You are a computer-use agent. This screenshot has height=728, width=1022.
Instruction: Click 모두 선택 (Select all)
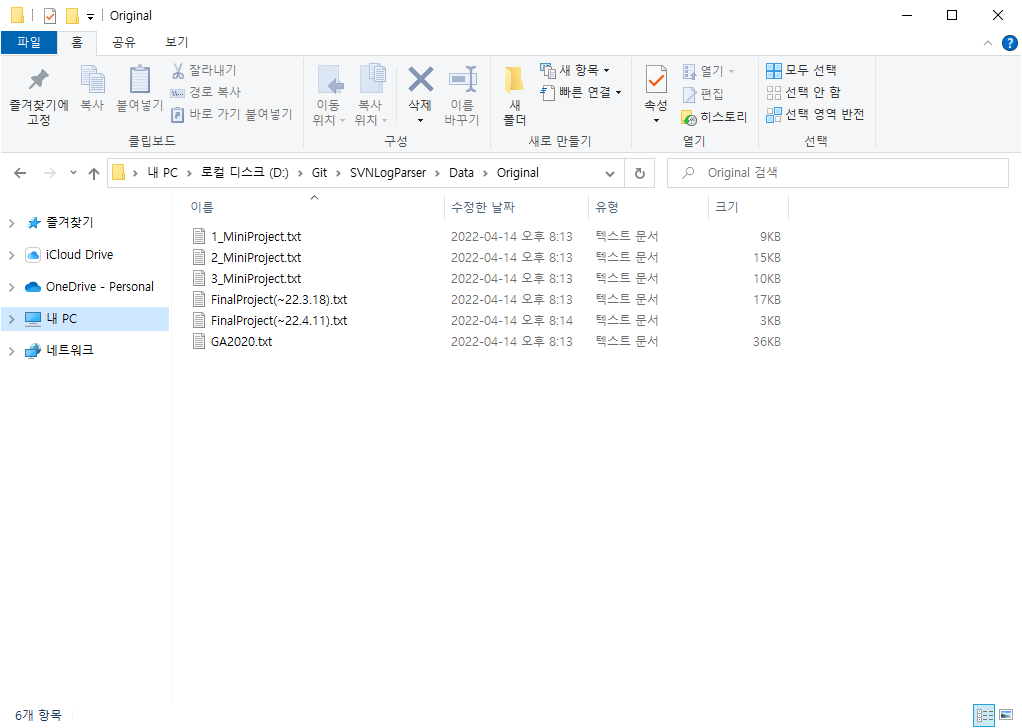[801, 70]
